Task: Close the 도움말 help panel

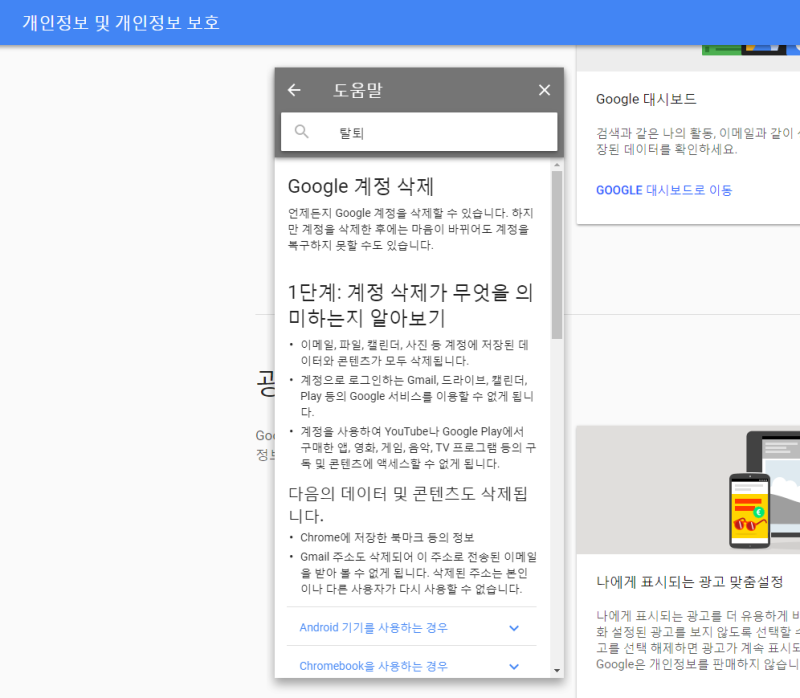Action: (x=544, y=90)
